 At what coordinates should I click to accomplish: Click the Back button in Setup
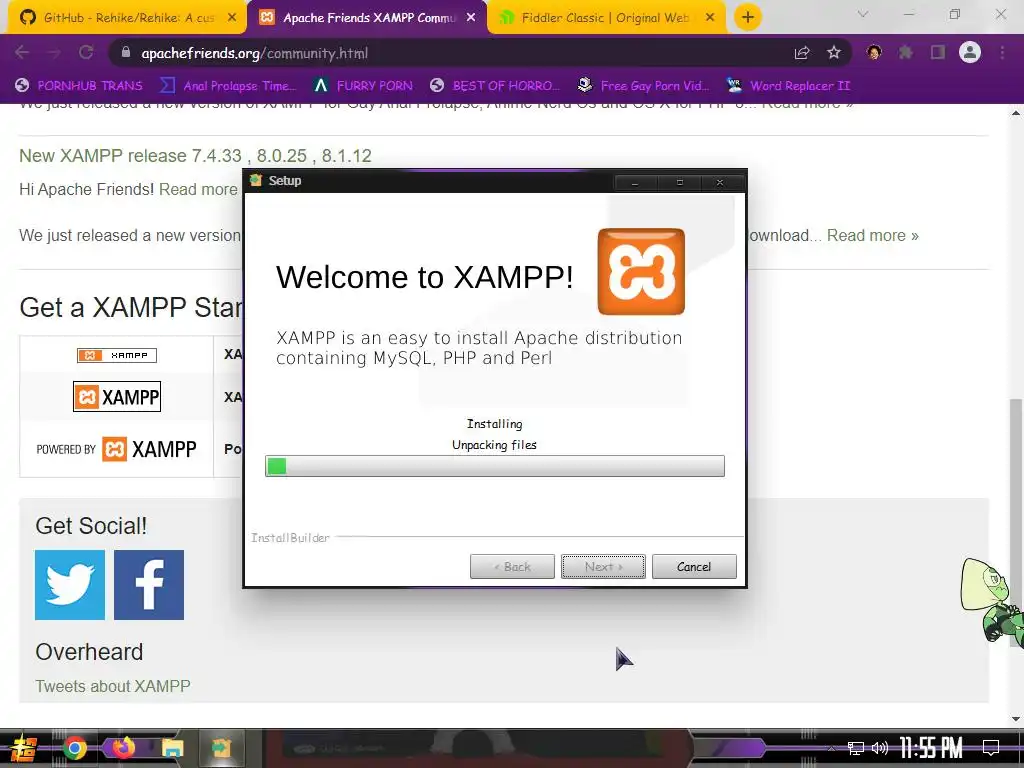[x=512, y=567]
